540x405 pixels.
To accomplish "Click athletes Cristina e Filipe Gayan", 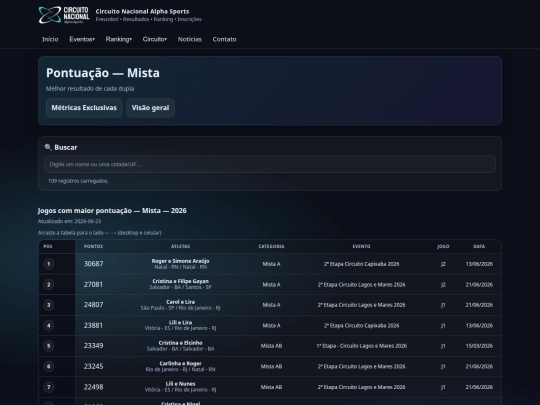I will (x=180, y=281).
